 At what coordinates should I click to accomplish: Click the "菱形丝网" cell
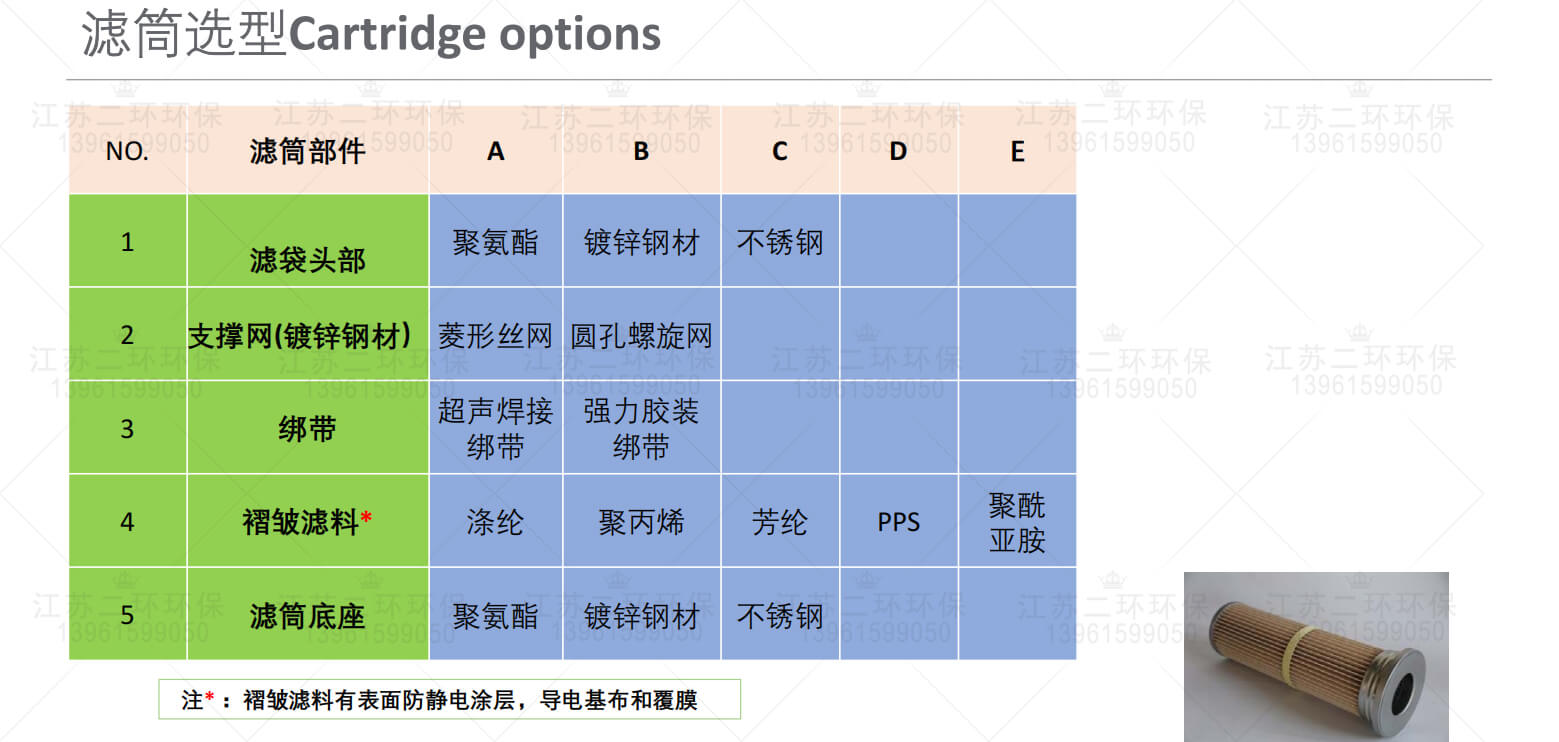pyautogui.click(x=495, y=336)
